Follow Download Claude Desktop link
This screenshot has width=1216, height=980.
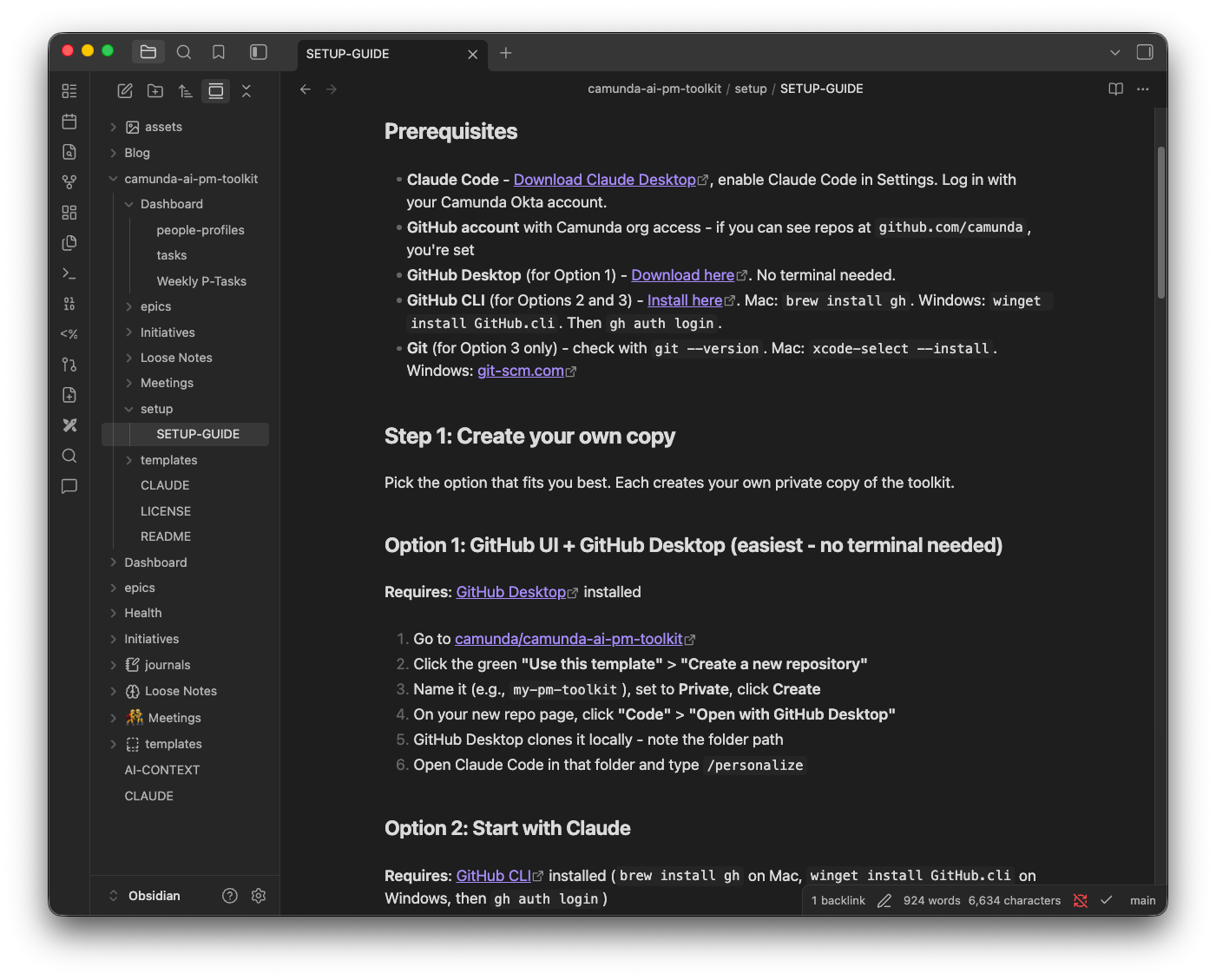(605, 180)
